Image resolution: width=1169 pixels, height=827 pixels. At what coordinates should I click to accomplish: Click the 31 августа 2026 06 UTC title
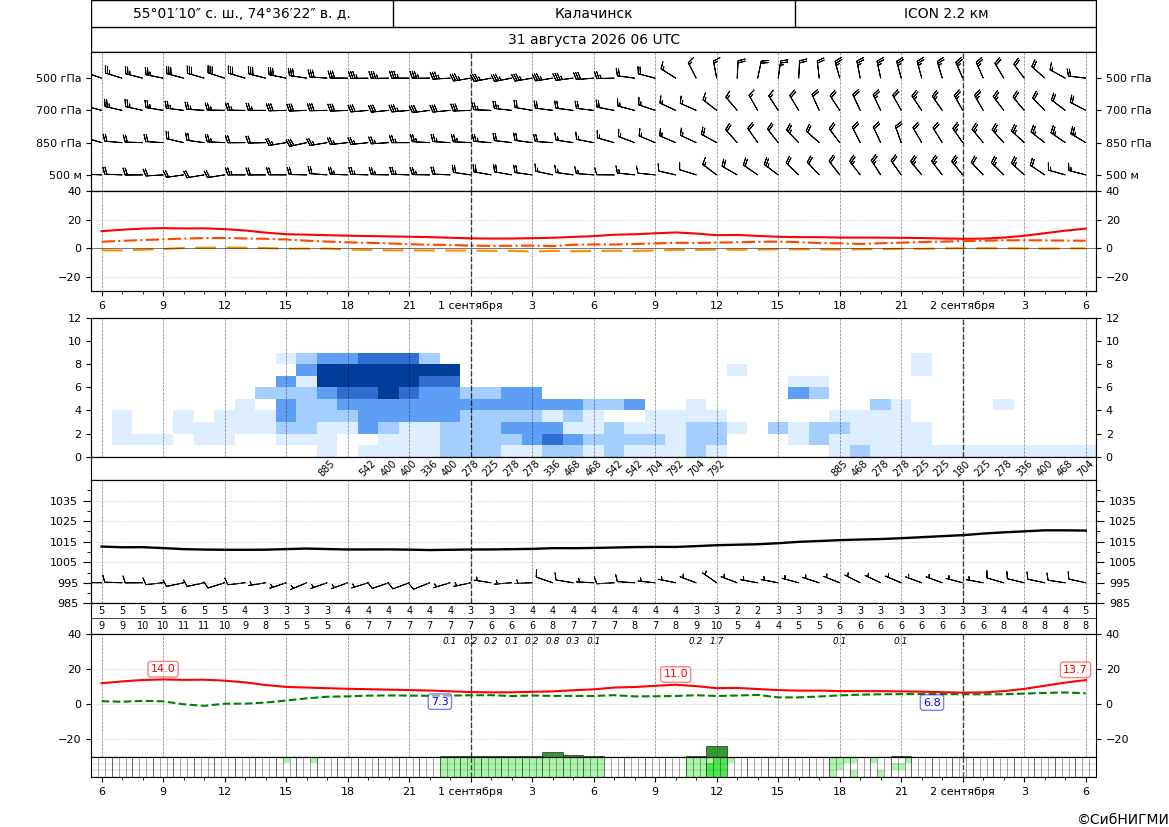[x=593, y=40]
